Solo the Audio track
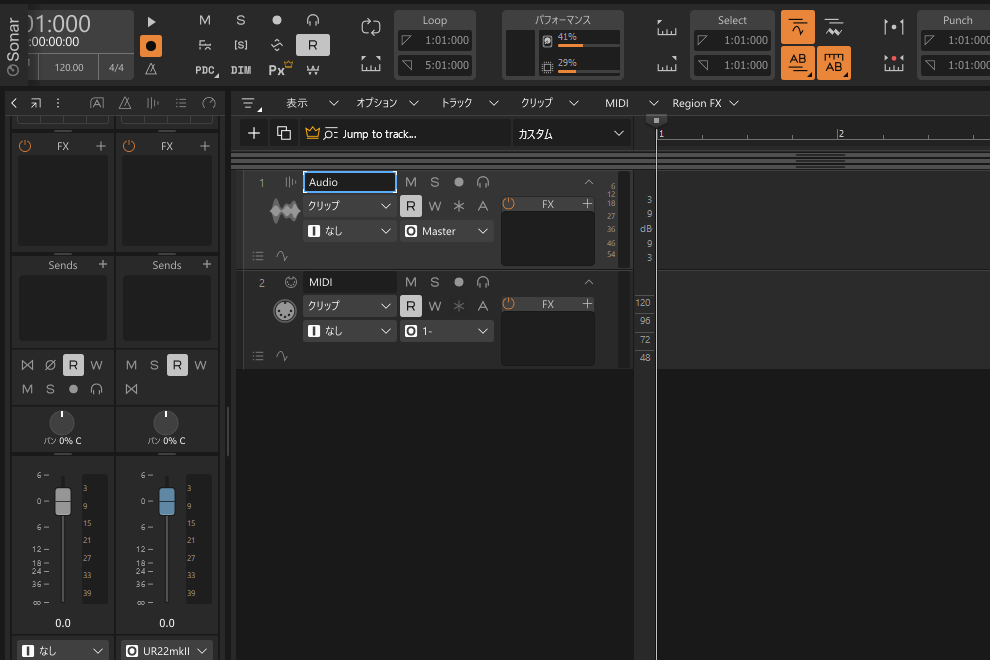 [435, 182]
